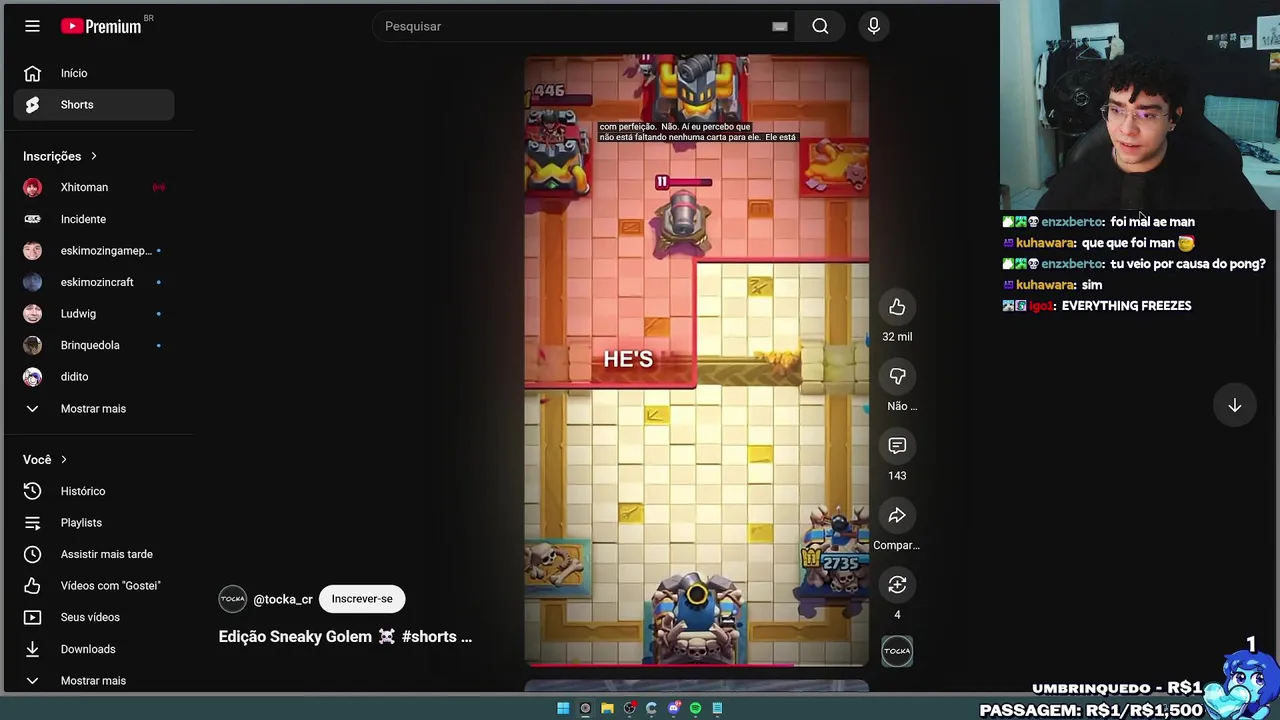Viewport: 1280px width, 720px height.
Task: Open the Windows Start menu
Action: click(x=563, y=708)
